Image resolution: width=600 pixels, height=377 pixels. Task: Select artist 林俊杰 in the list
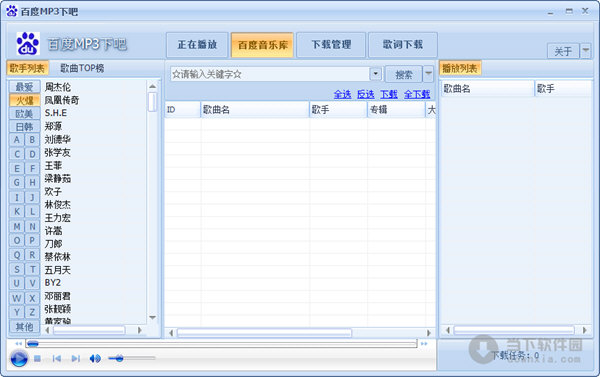click(58, 205)
